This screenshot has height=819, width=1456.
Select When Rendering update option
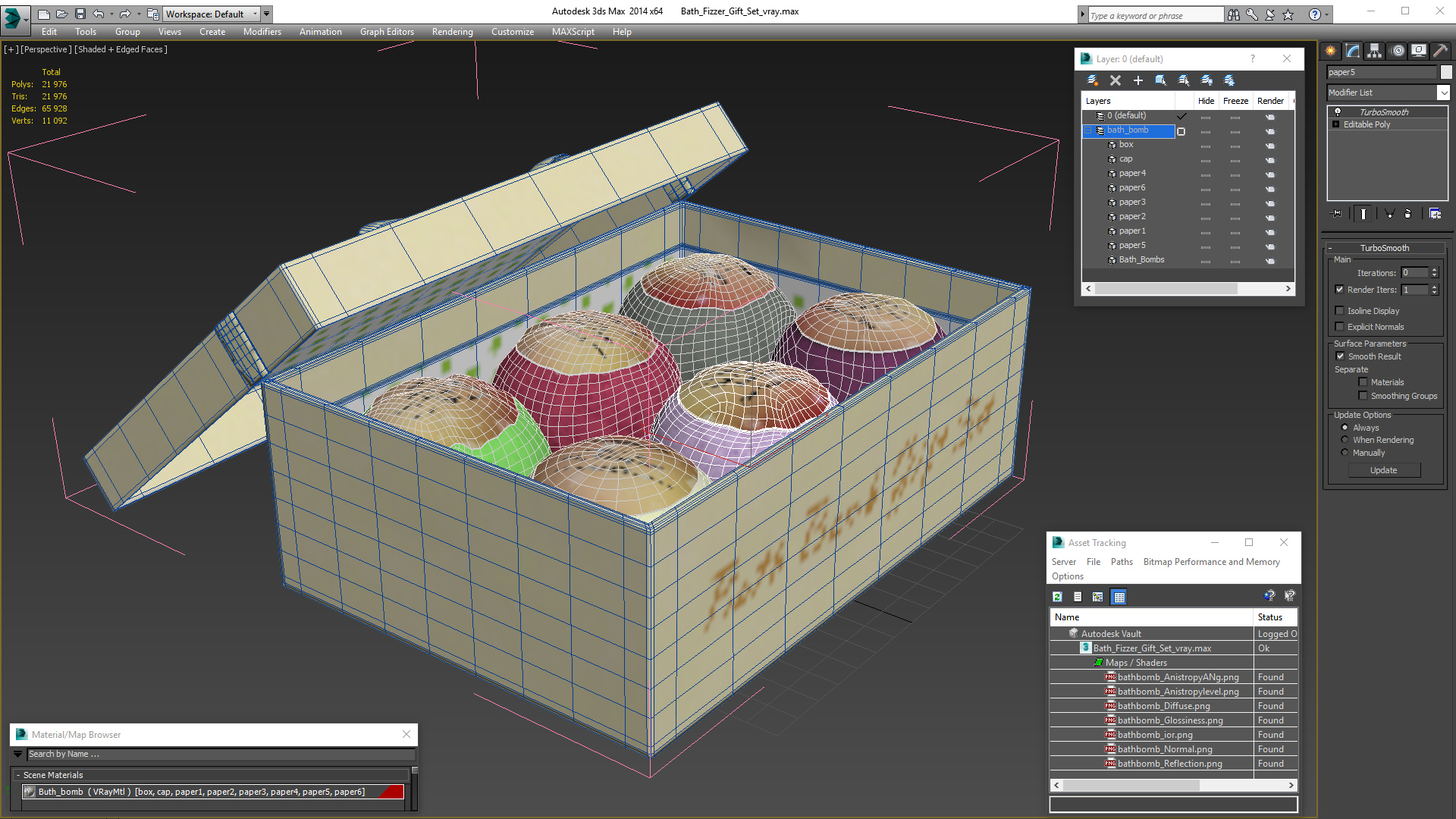click(x=1345, y=440)
